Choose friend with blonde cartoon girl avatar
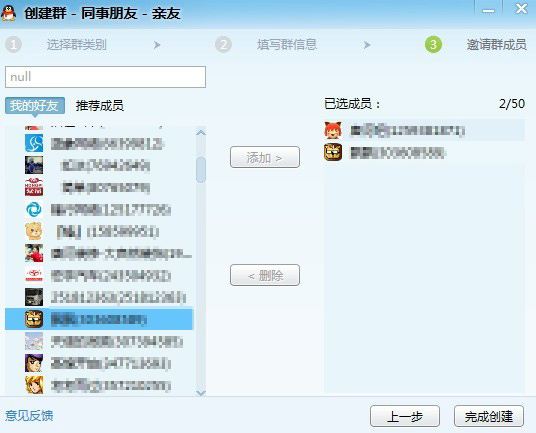 coord(100,385)
